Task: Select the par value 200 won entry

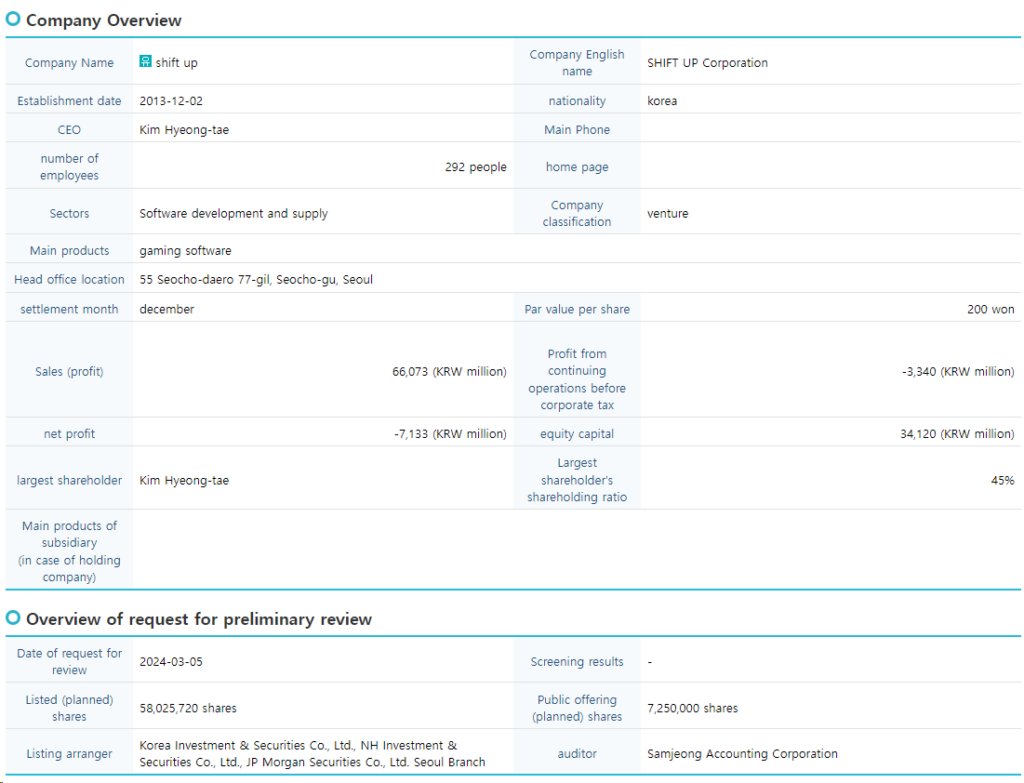Action: click(990, 309)
